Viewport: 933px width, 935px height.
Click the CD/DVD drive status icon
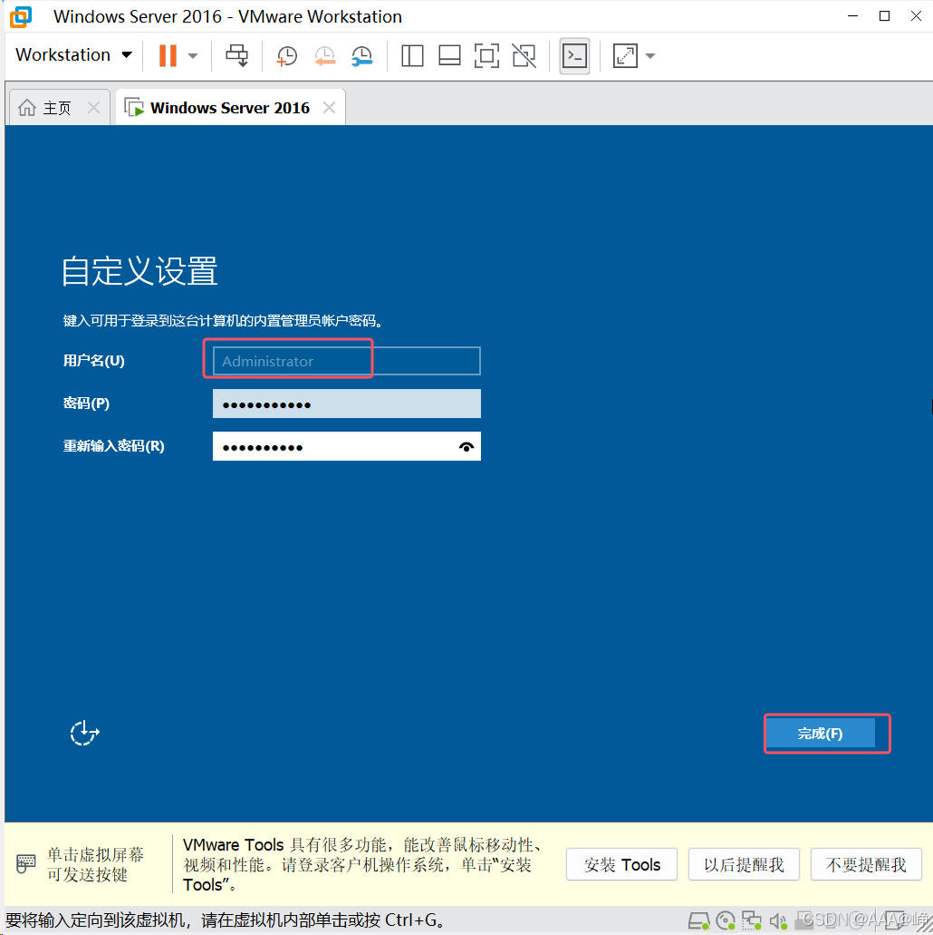(726, 921)
